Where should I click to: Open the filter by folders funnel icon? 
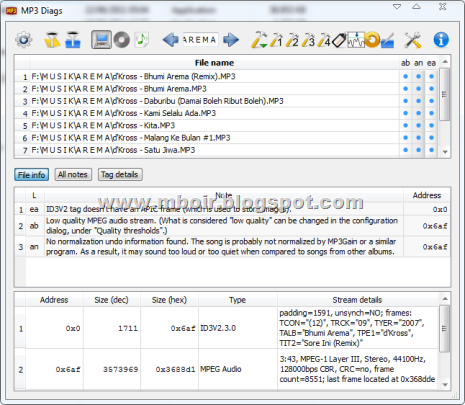pyautogui.click(x=73, y=40)
